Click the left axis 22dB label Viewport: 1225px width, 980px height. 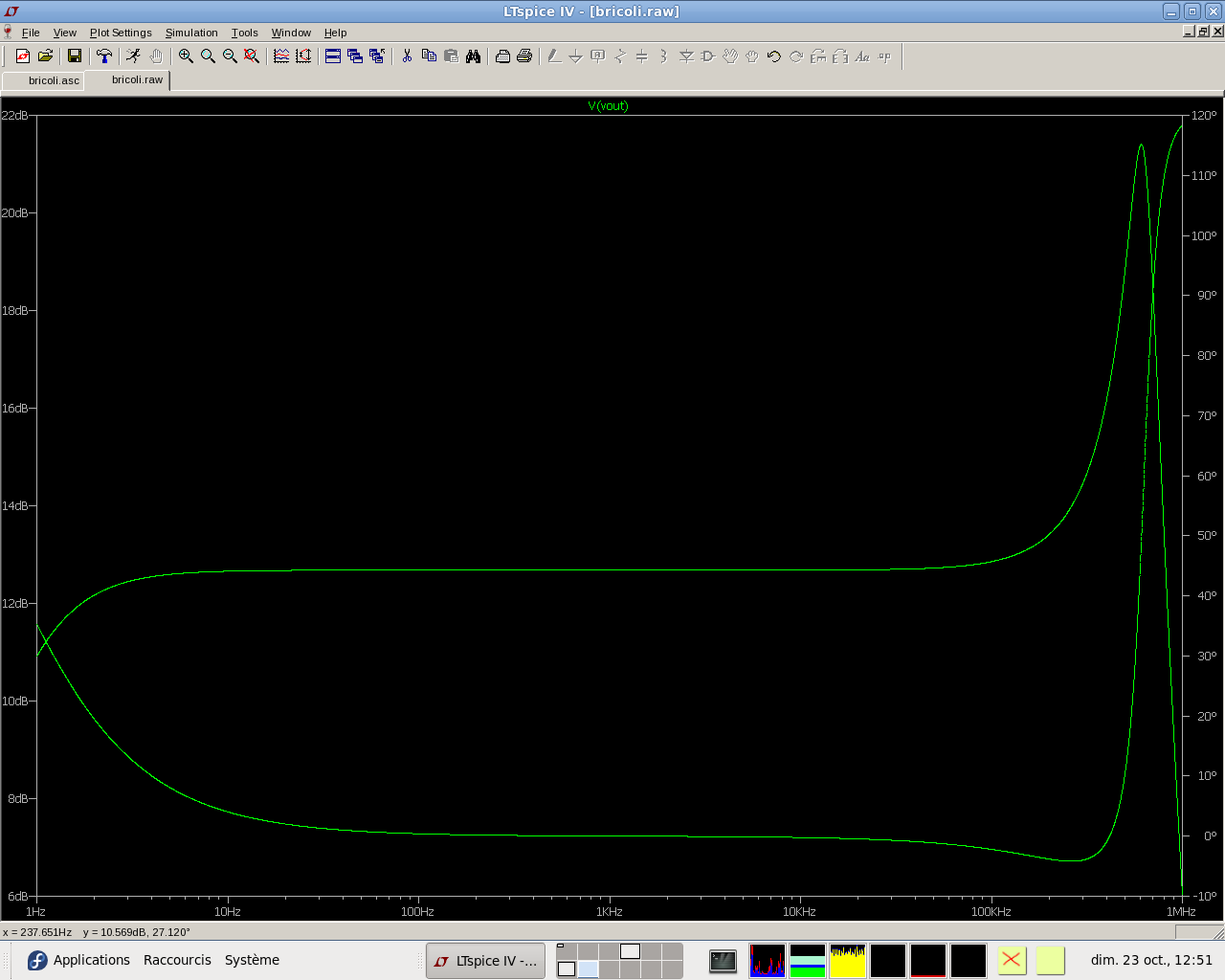click(15, 116)
